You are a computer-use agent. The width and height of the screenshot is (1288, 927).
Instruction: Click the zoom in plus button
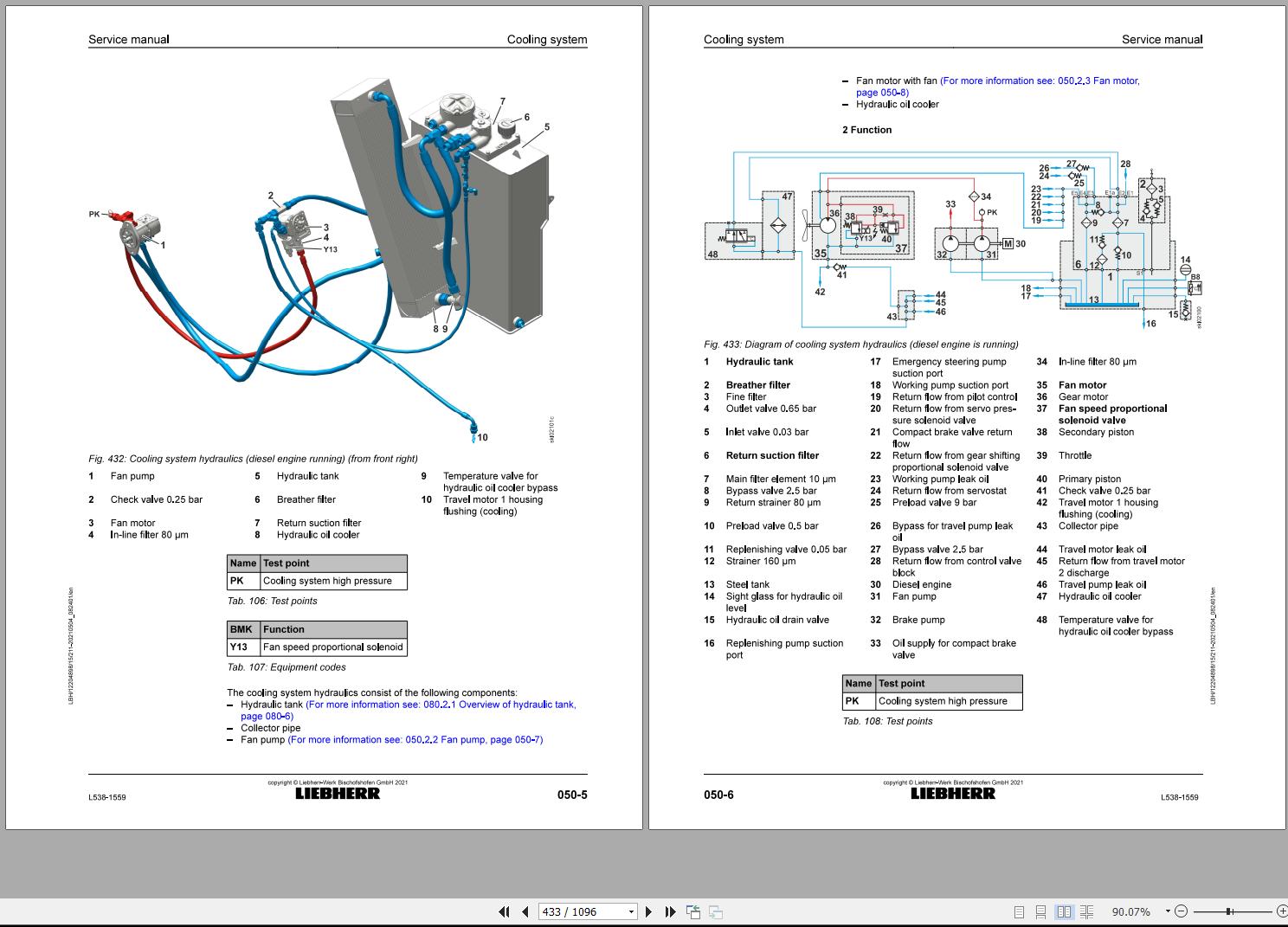coord(1282,911)
